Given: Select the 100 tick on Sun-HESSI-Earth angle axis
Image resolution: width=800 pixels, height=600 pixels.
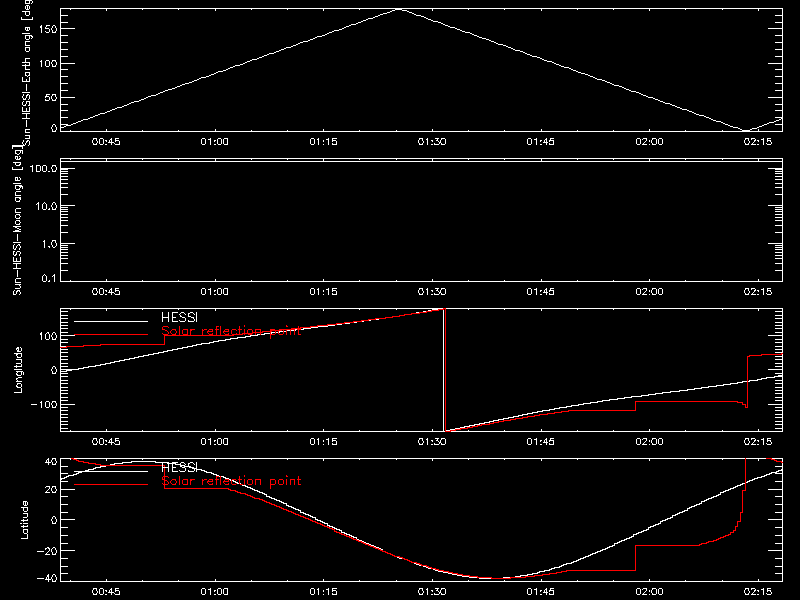Looking at the screenshot, I should (x=47, y=63).
